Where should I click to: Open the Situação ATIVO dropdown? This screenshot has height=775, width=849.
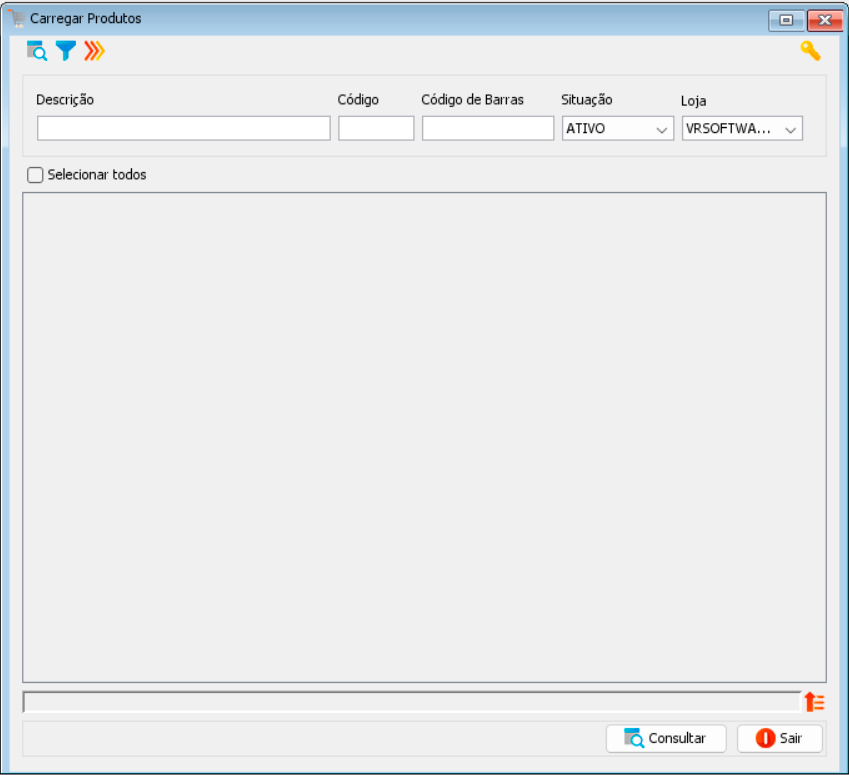(618, 128)
